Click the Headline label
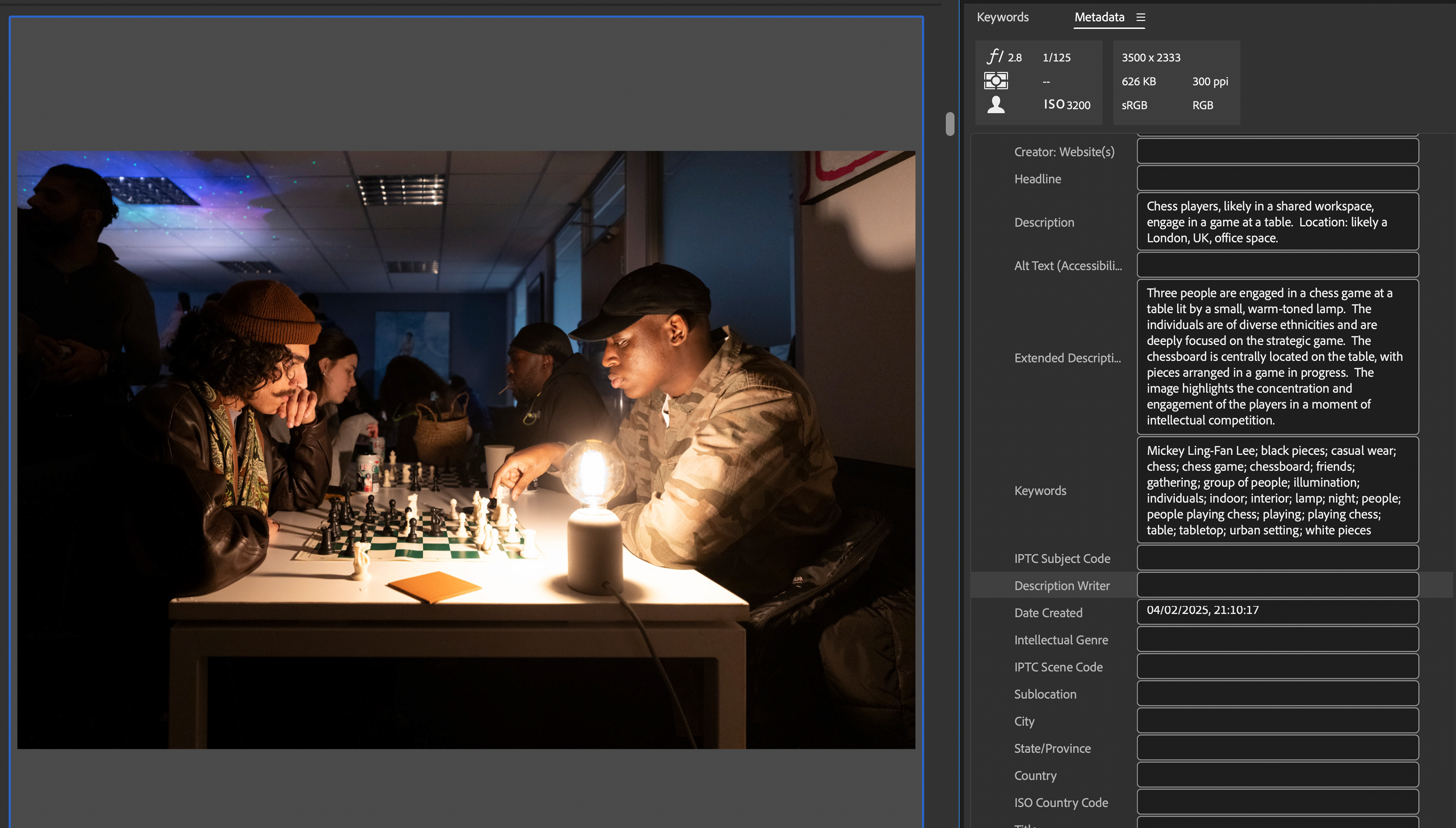Screen dimensions: 1456x828 coord(1037,178)
